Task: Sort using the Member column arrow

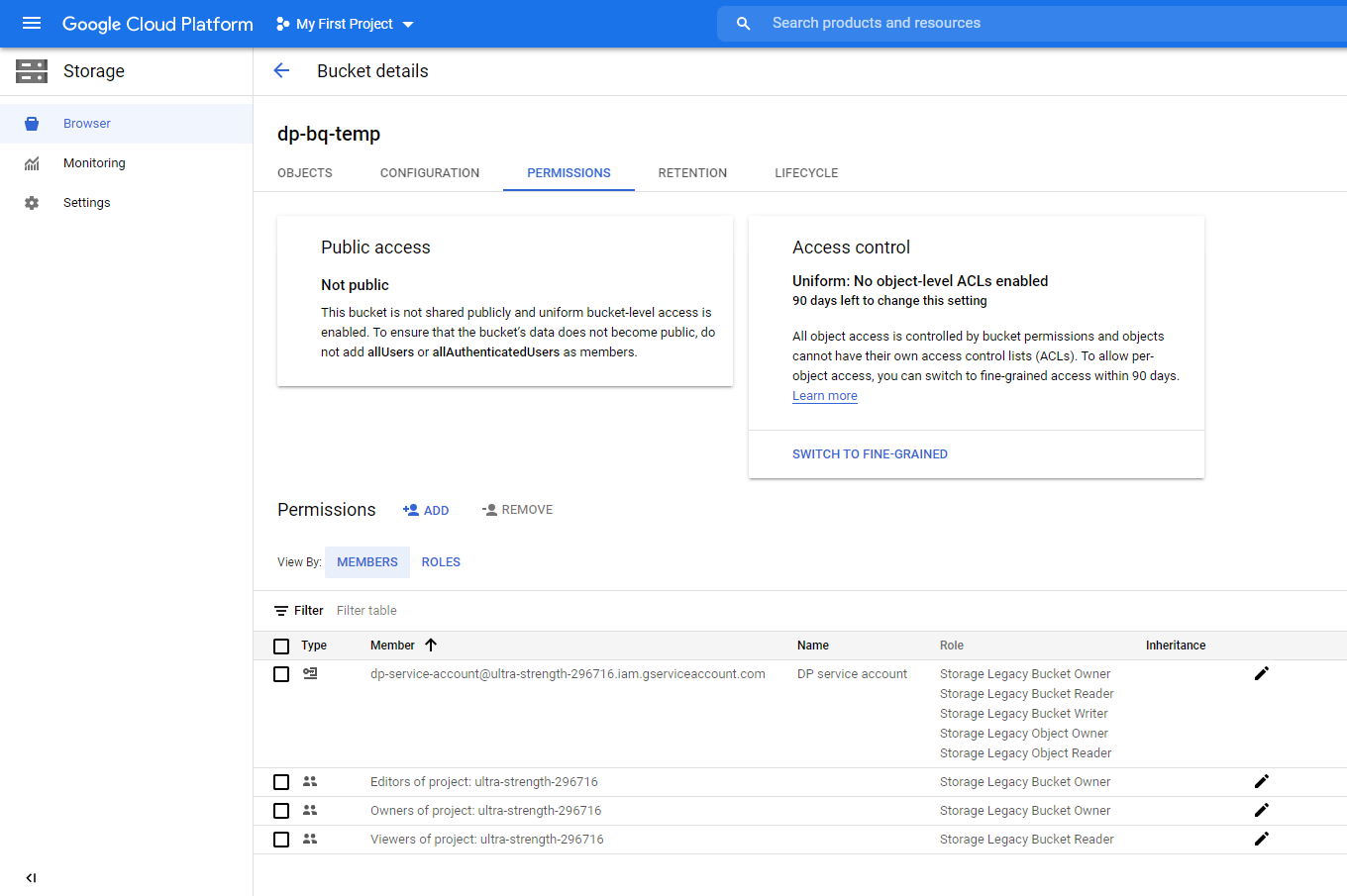Action: click(431, 645)
